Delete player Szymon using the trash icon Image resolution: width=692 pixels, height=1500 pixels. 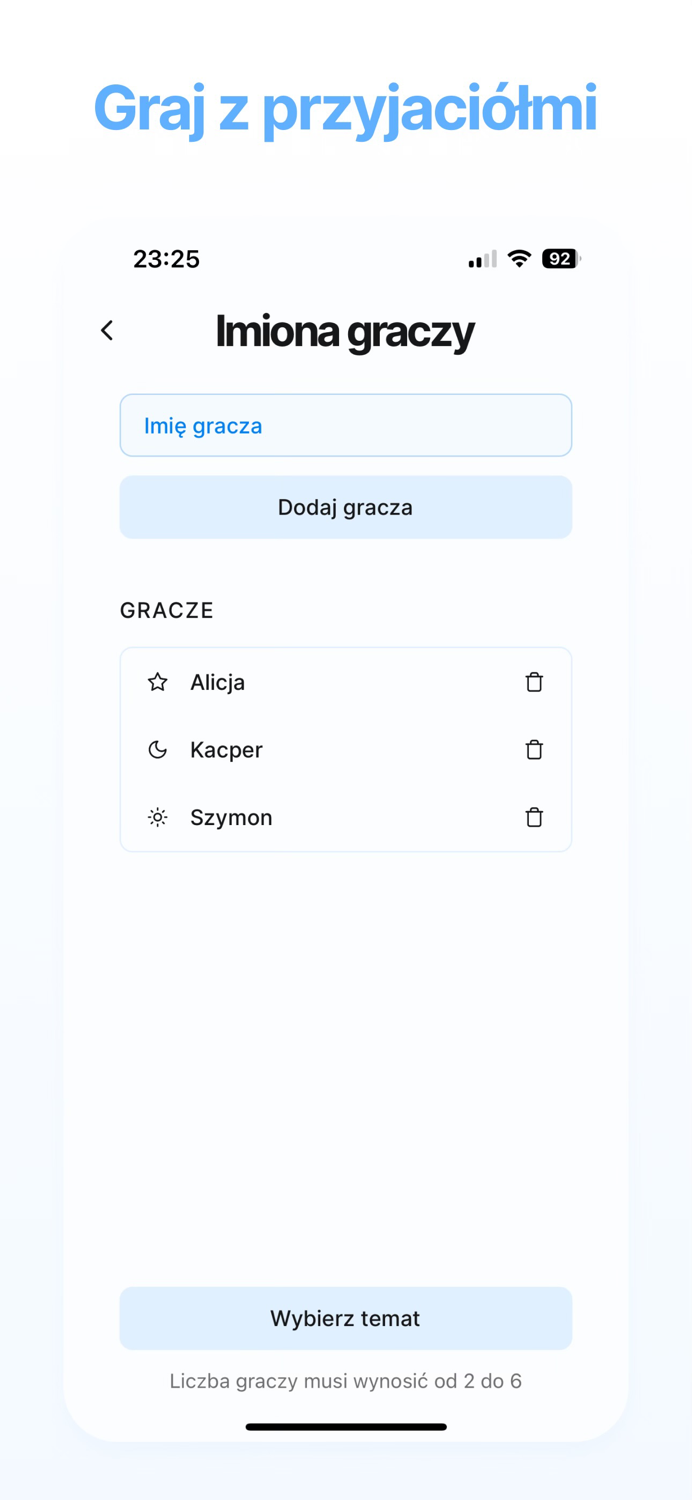tap(535, 817)
